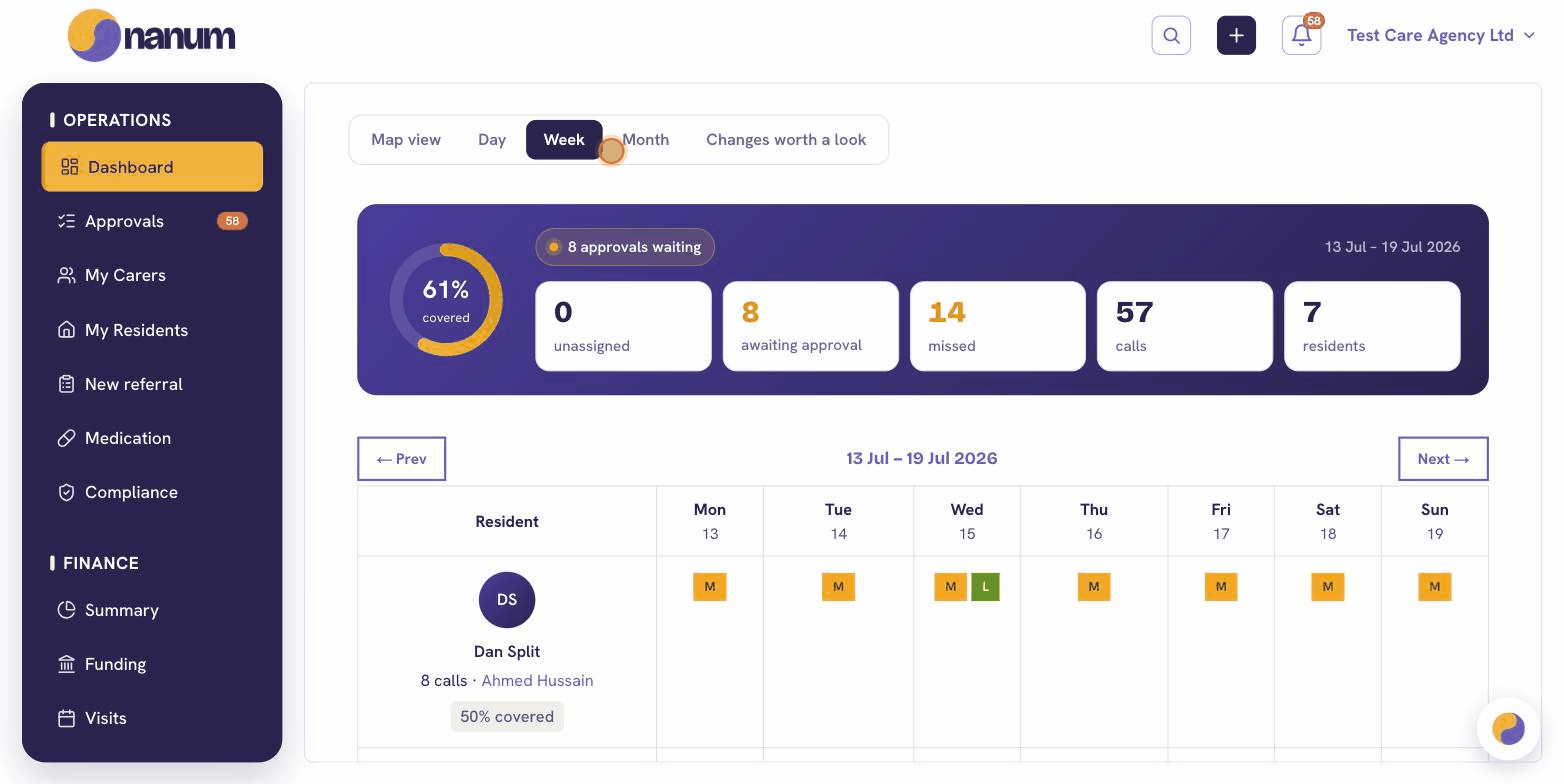Click the 50% covered badge
The height and width of the screenshot is (784, 1564).
[x=507, y=716]
